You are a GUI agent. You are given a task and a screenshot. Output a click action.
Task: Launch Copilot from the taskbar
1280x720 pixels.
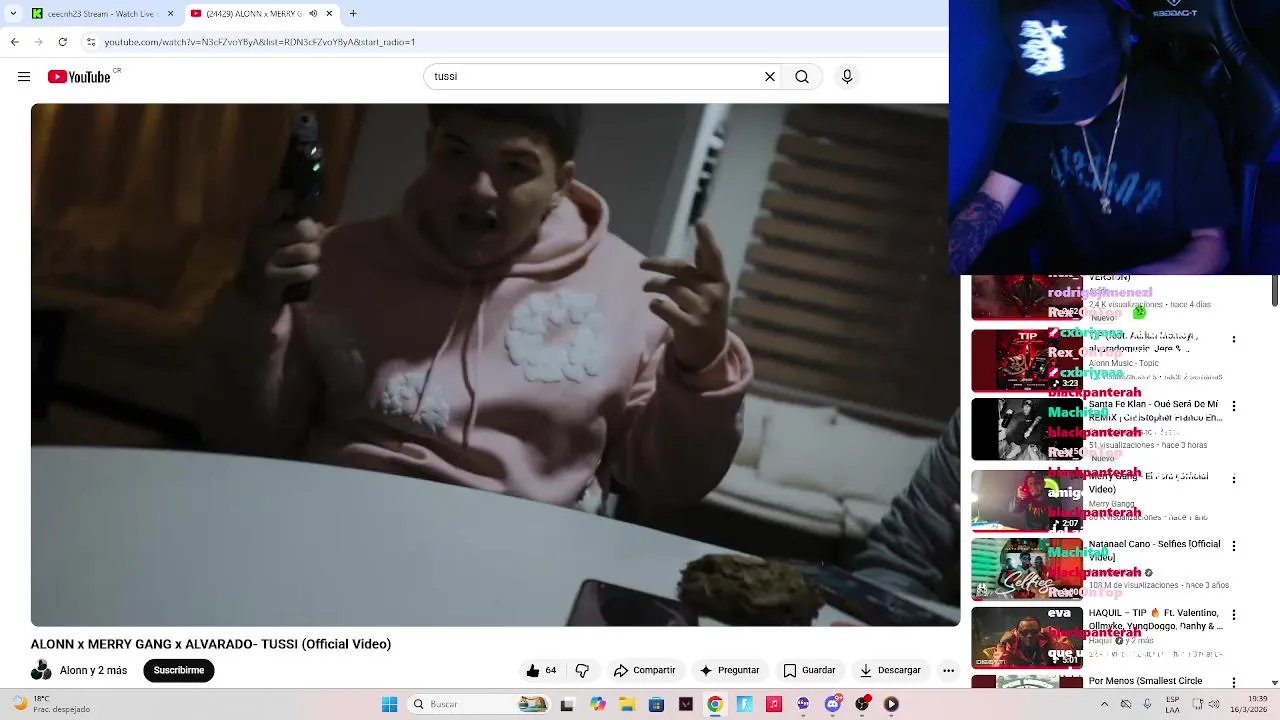point(598,704)
